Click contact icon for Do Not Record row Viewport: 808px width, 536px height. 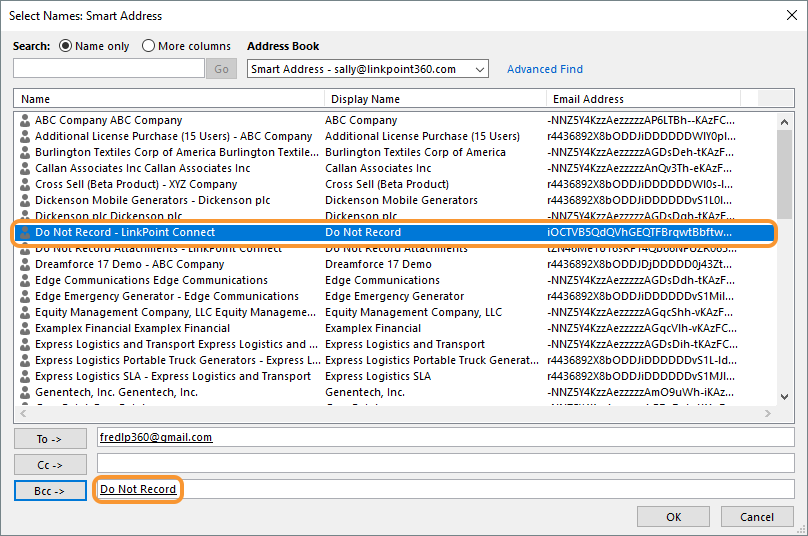click(x=25, y=232)
